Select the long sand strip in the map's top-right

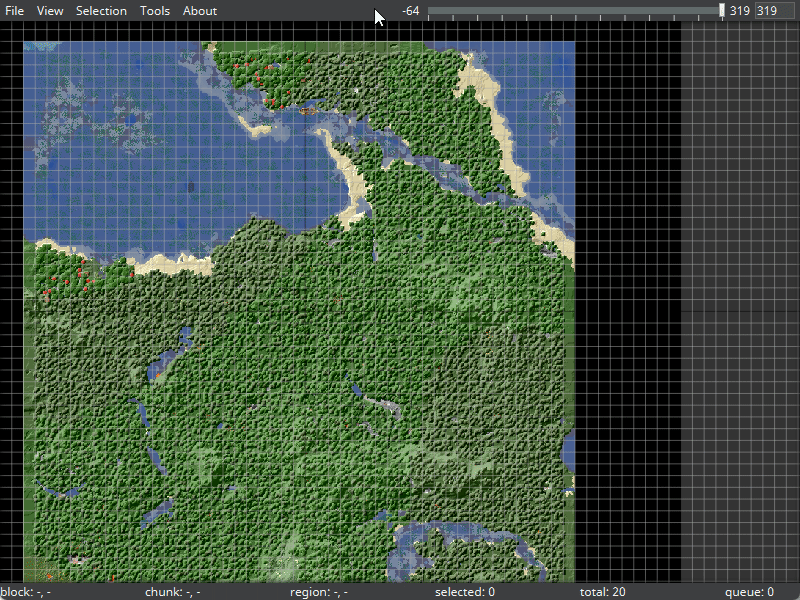(x=505, y=130)
